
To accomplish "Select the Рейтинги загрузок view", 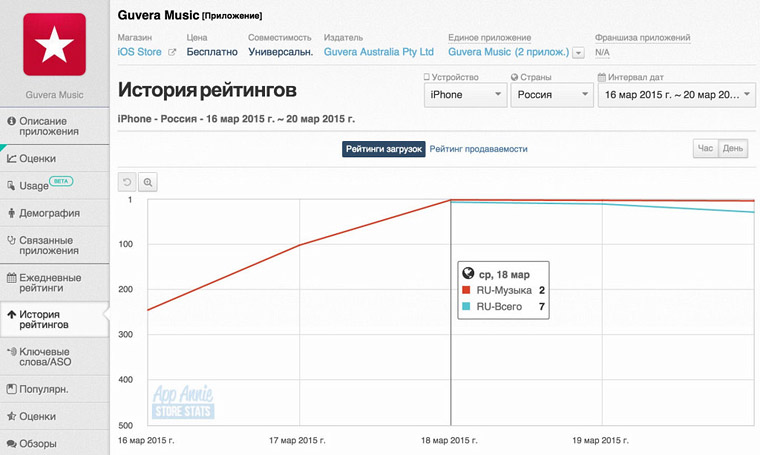I will tap(384, 149).
